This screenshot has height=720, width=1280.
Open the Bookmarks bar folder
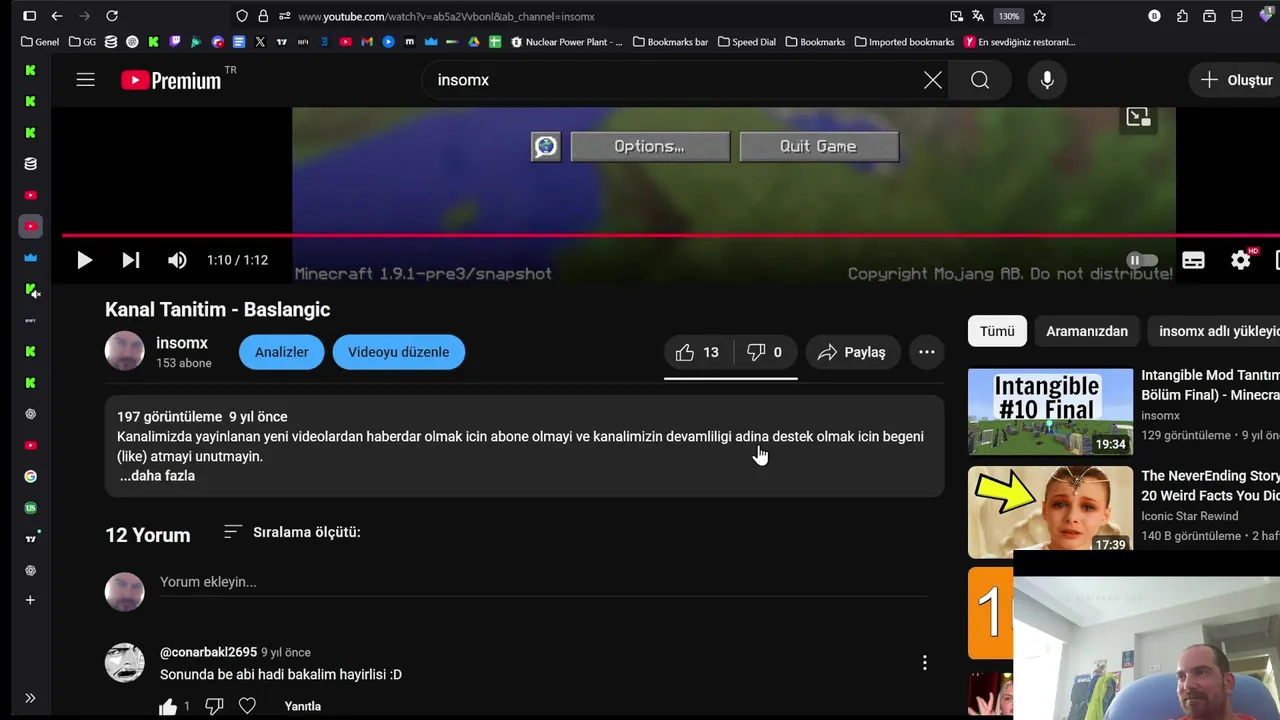point(670,42)
